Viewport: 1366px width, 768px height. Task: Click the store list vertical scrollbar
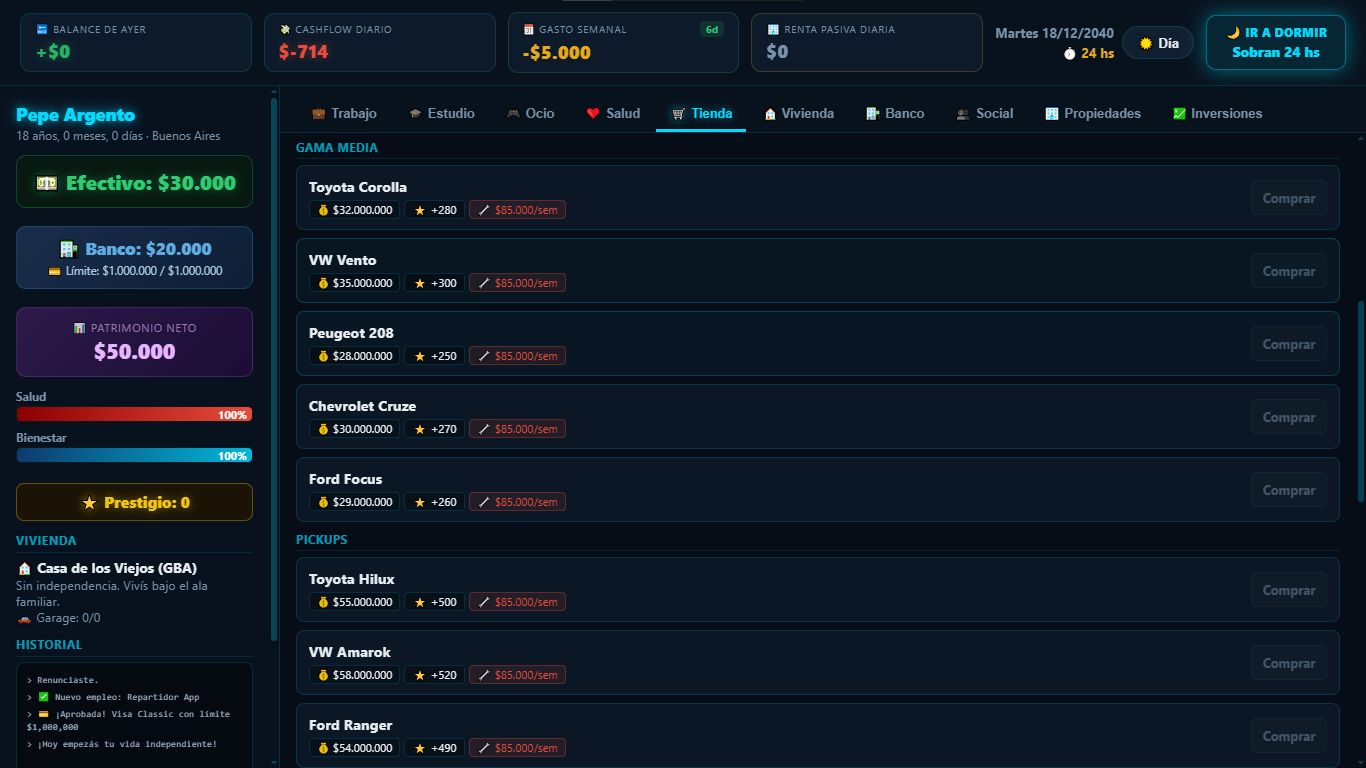point(1360,400)
